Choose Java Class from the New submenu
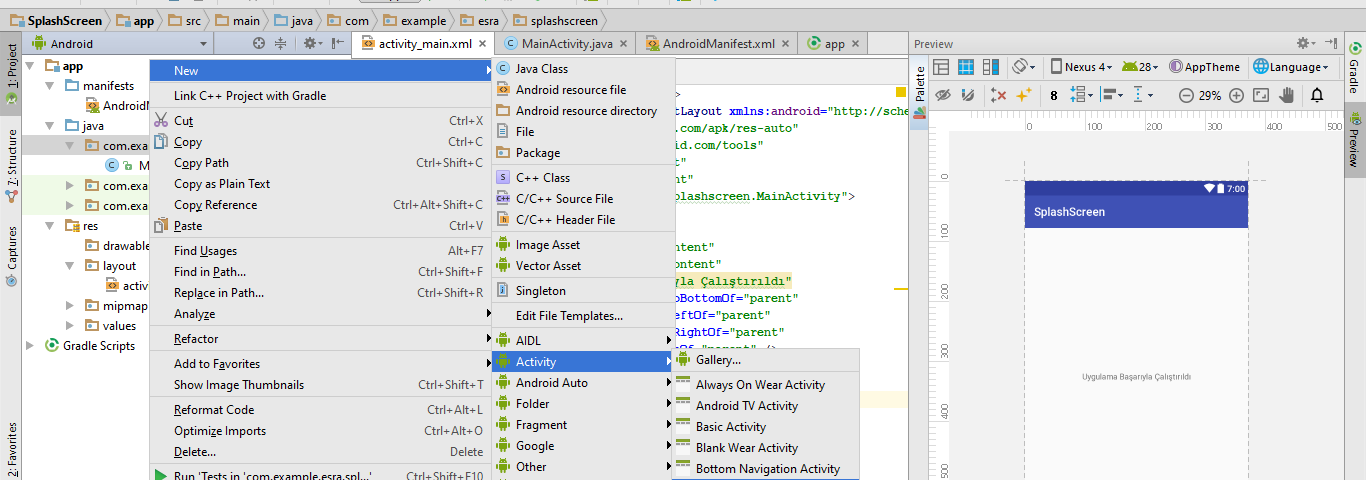The image size is (1366, 480). [x=584, y=69]
